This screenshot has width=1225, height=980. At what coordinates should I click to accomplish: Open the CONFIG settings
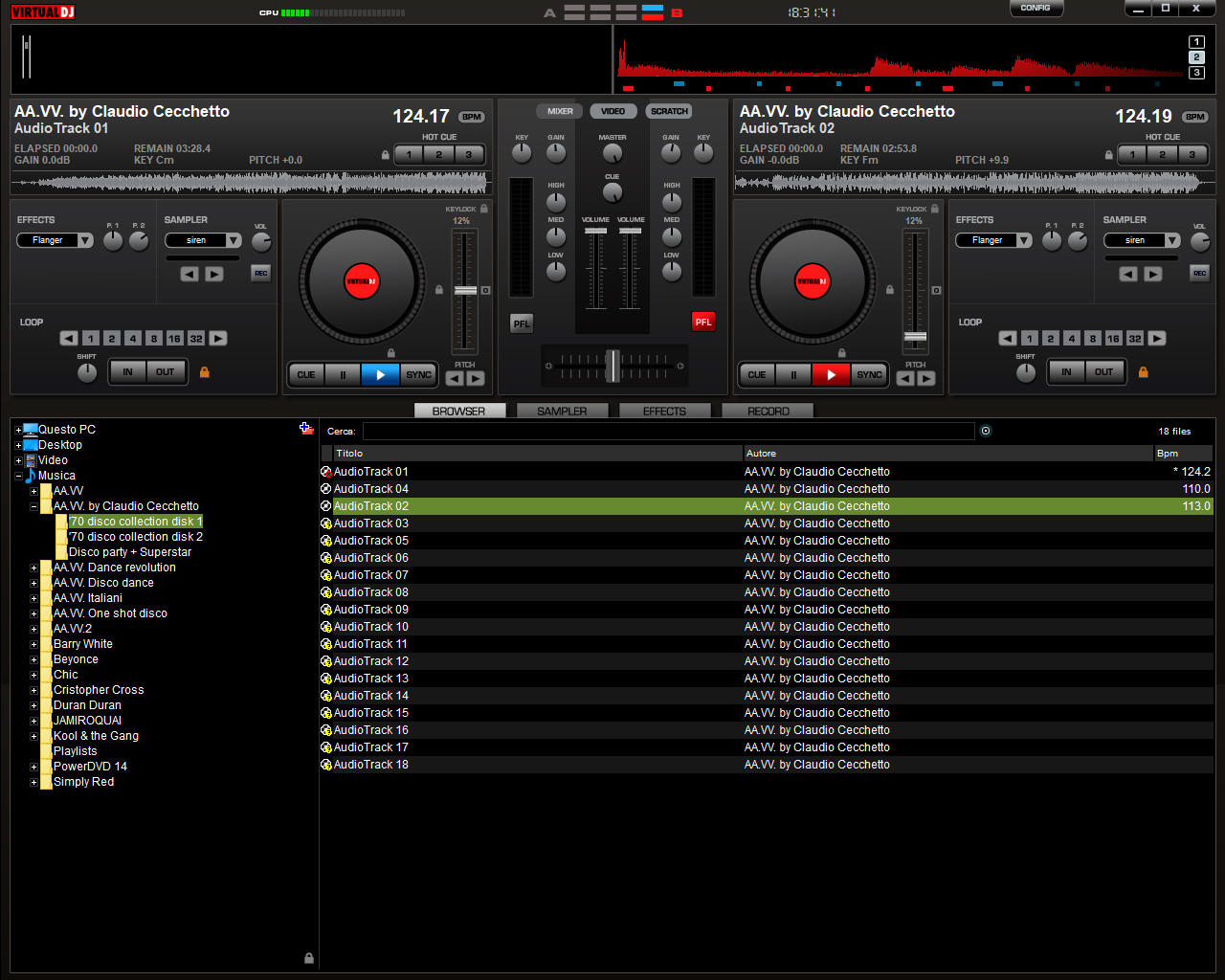coord(1036,9)
